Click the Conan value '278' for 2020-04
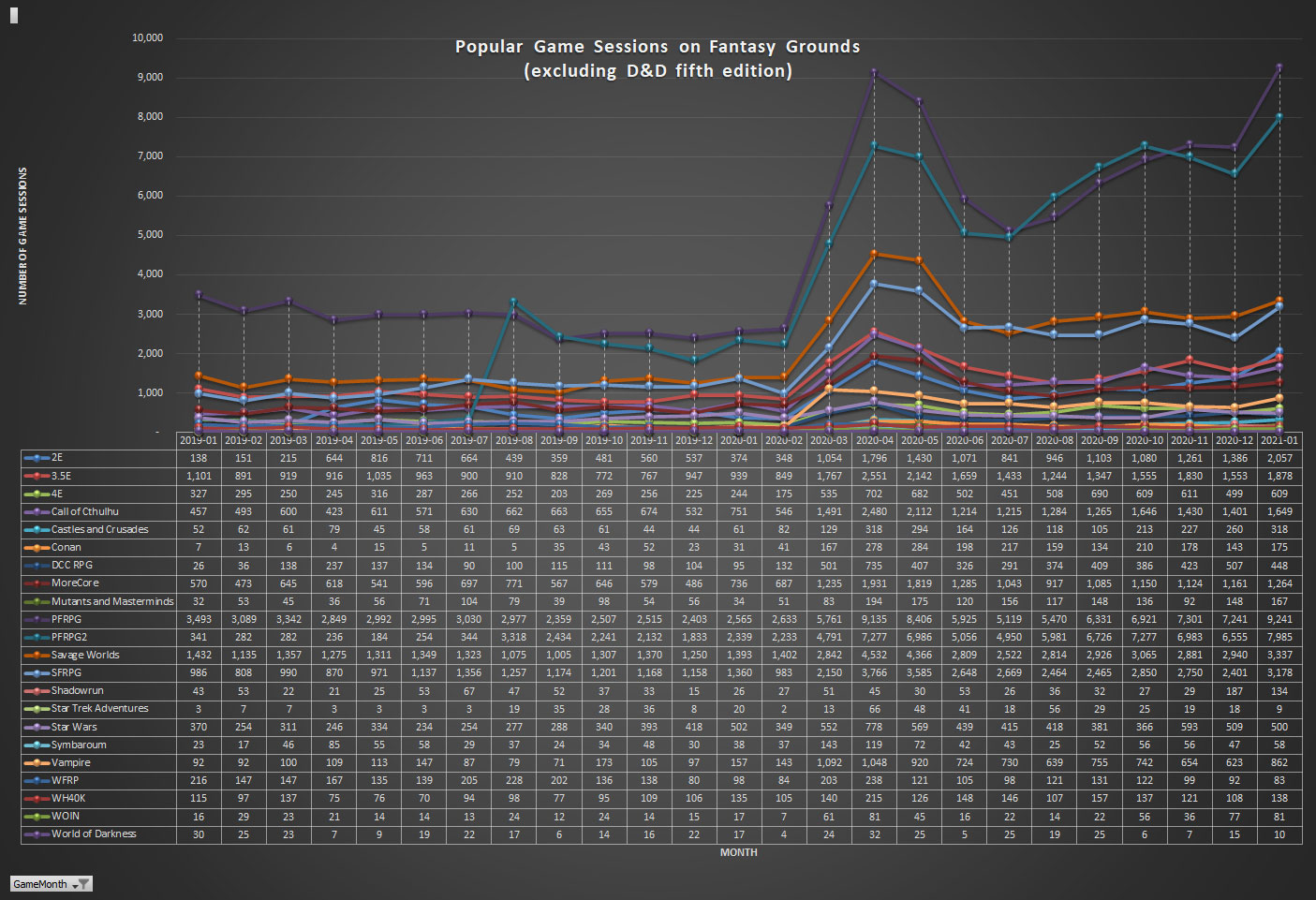 (x=874, y=547)
